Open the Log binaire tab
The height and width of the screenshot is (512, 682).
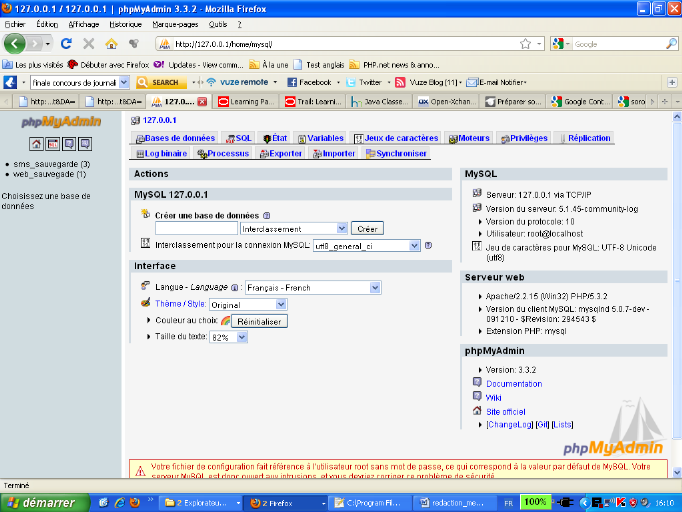pyautogui.click(x=161, y=153)
